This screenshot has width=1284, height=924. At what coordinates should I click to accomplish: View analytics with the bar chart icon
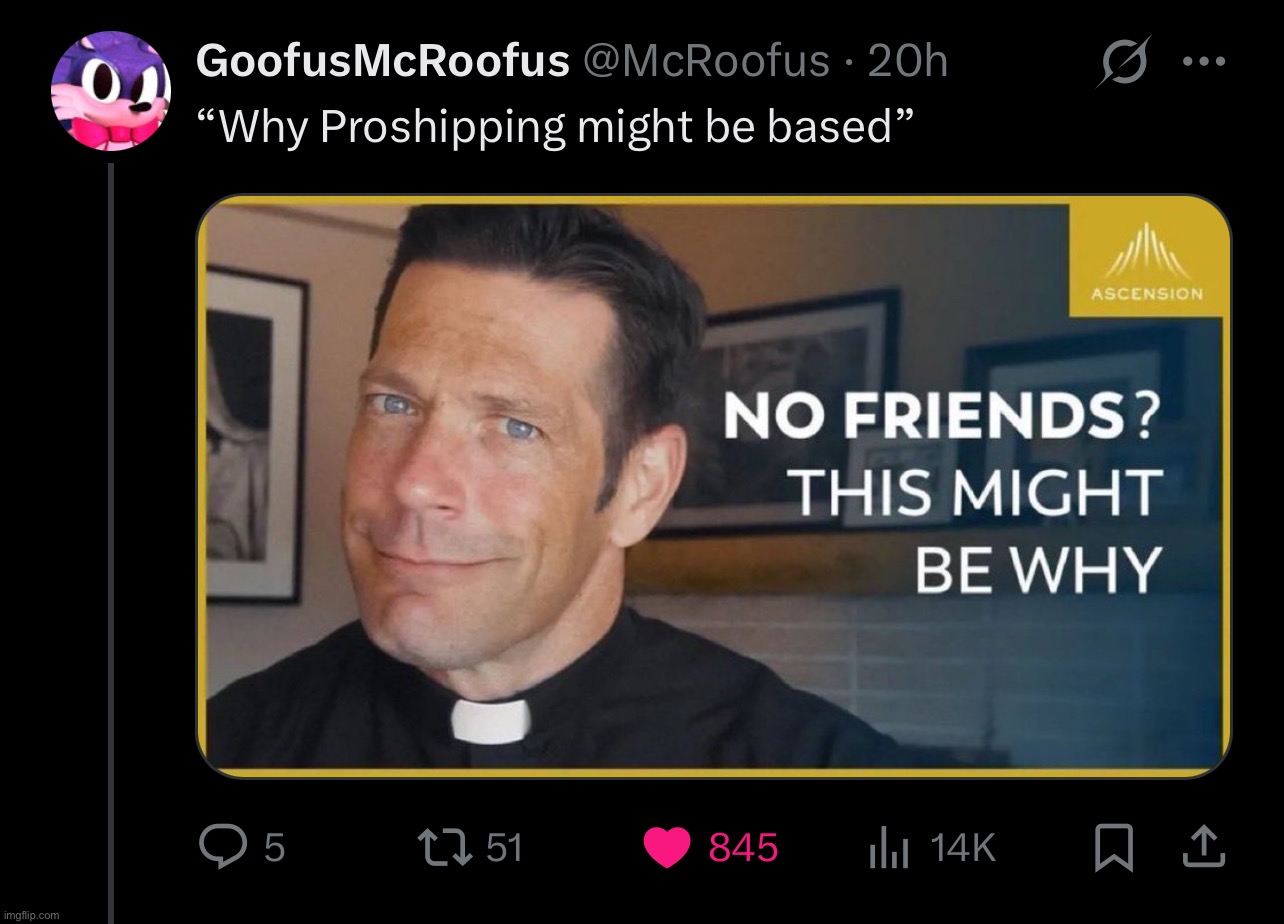[888, 847]
